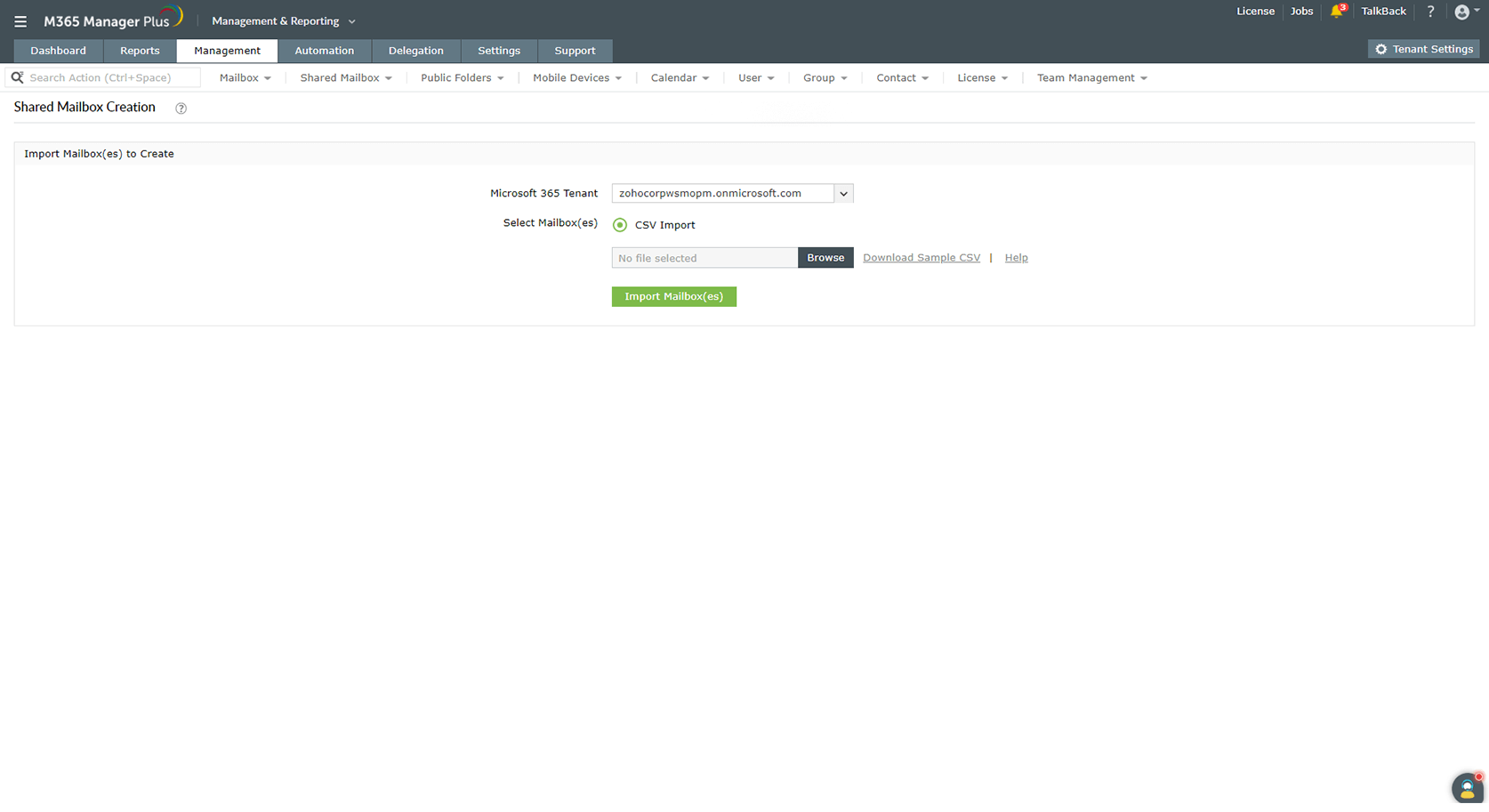Open the hamburger navigation menu
This screenshot has height=812, width=1489.
(20, 20)
